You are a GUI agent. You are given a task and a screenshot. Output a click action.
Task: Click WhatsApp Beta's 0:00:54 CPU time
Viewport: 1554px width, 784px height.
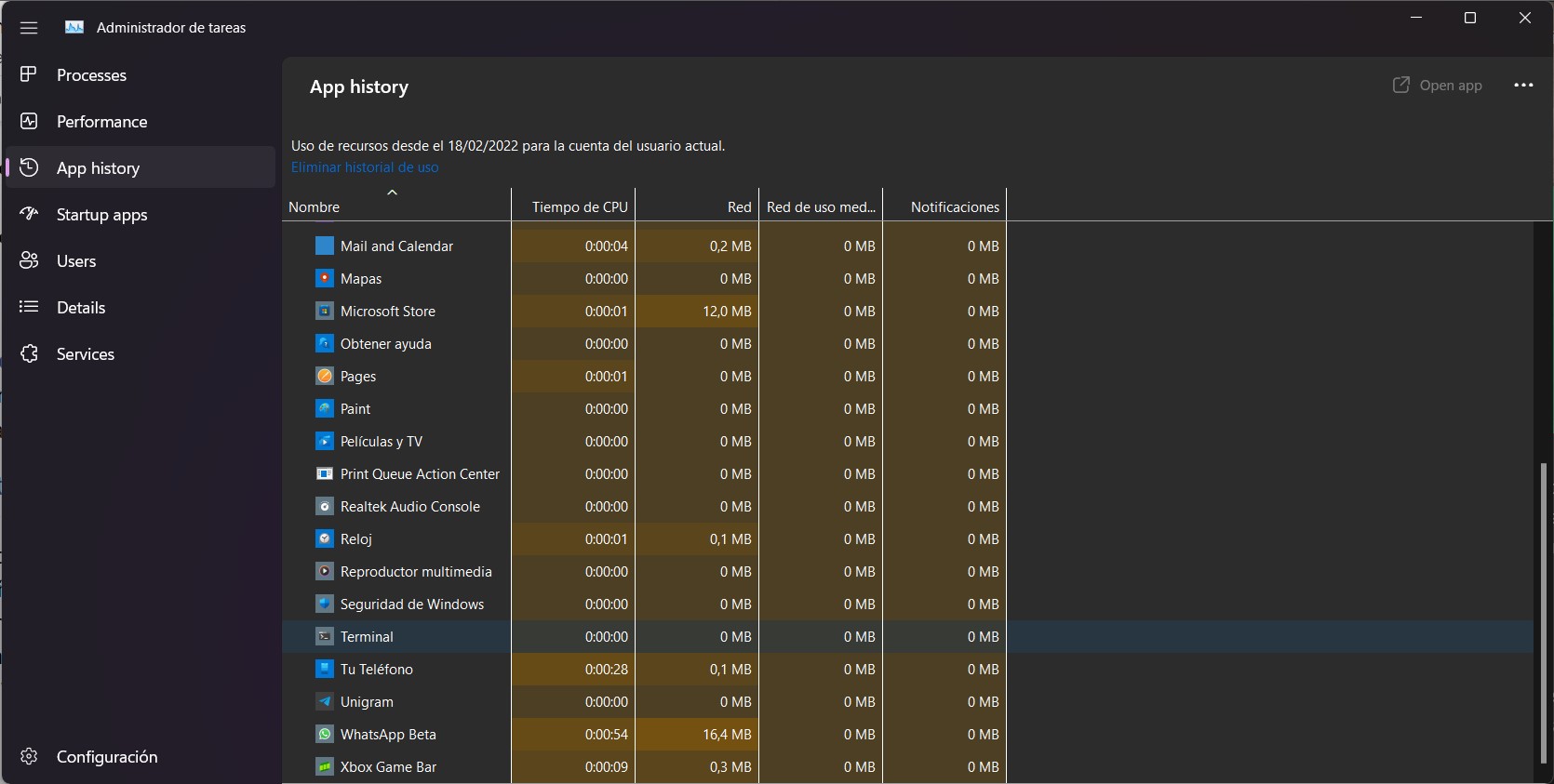pyautogui.click(x=607, y=735)
